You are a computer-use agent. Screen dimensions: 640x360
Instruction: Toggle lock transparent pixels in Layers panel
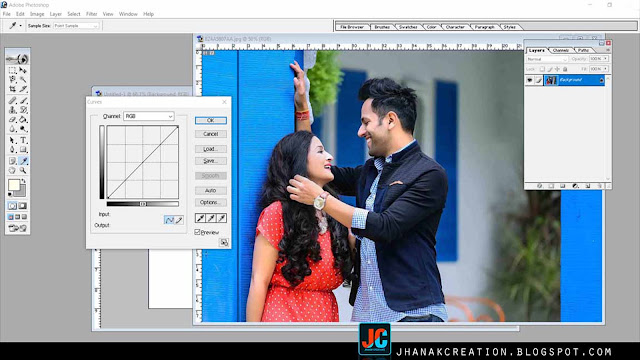[x=542, y=69]
